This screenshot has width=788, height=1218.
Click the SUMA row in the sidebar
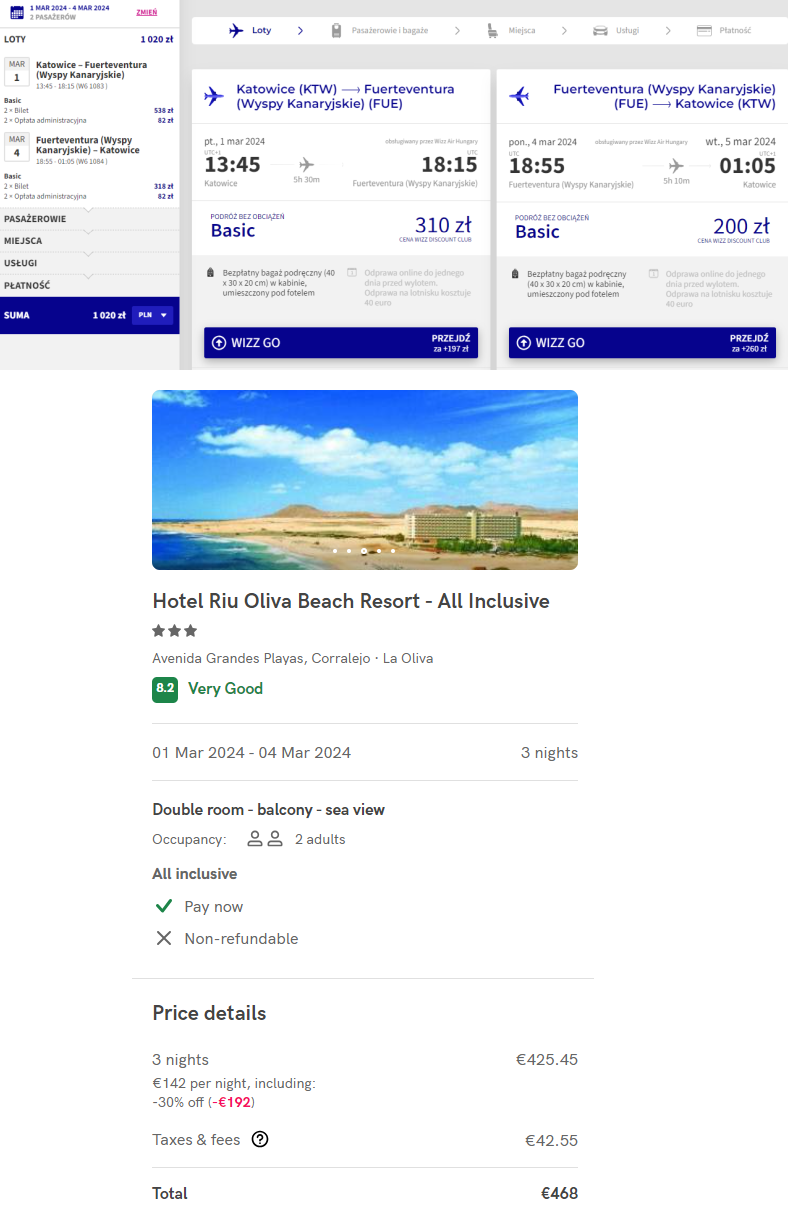pos(90,315)
